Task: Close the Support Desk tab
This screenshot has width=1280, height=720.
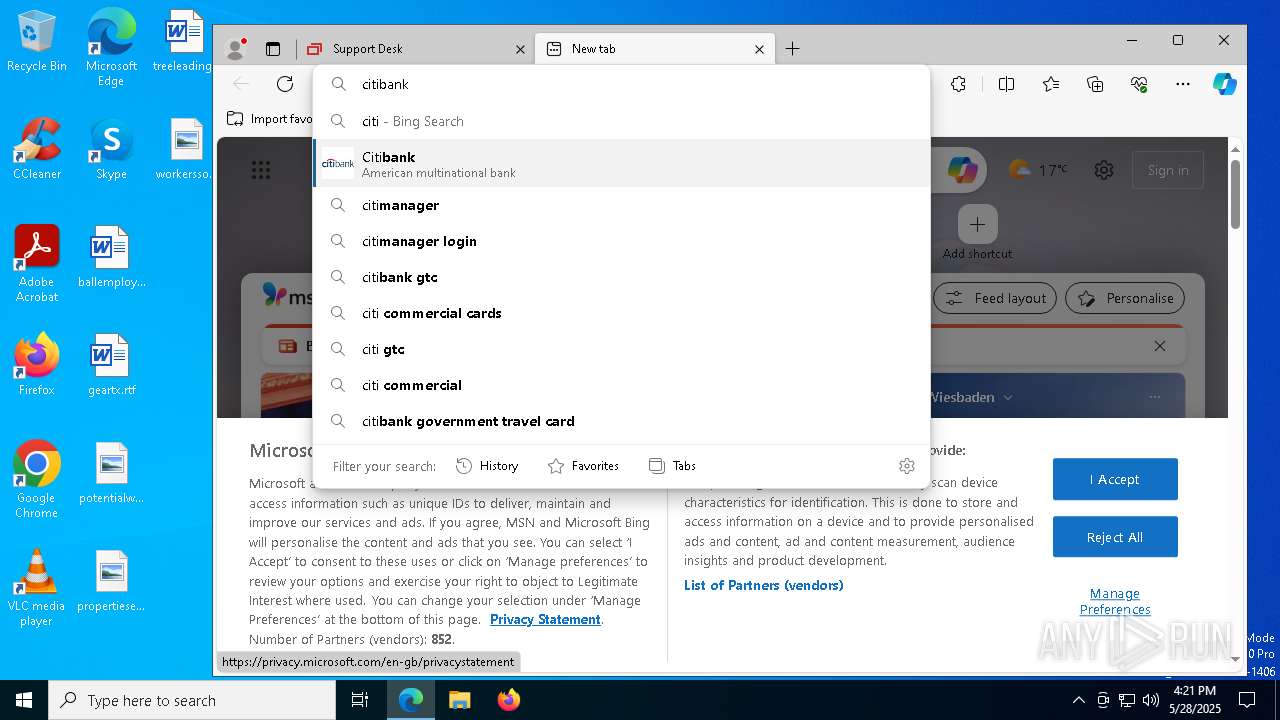Action: (520, 49)
